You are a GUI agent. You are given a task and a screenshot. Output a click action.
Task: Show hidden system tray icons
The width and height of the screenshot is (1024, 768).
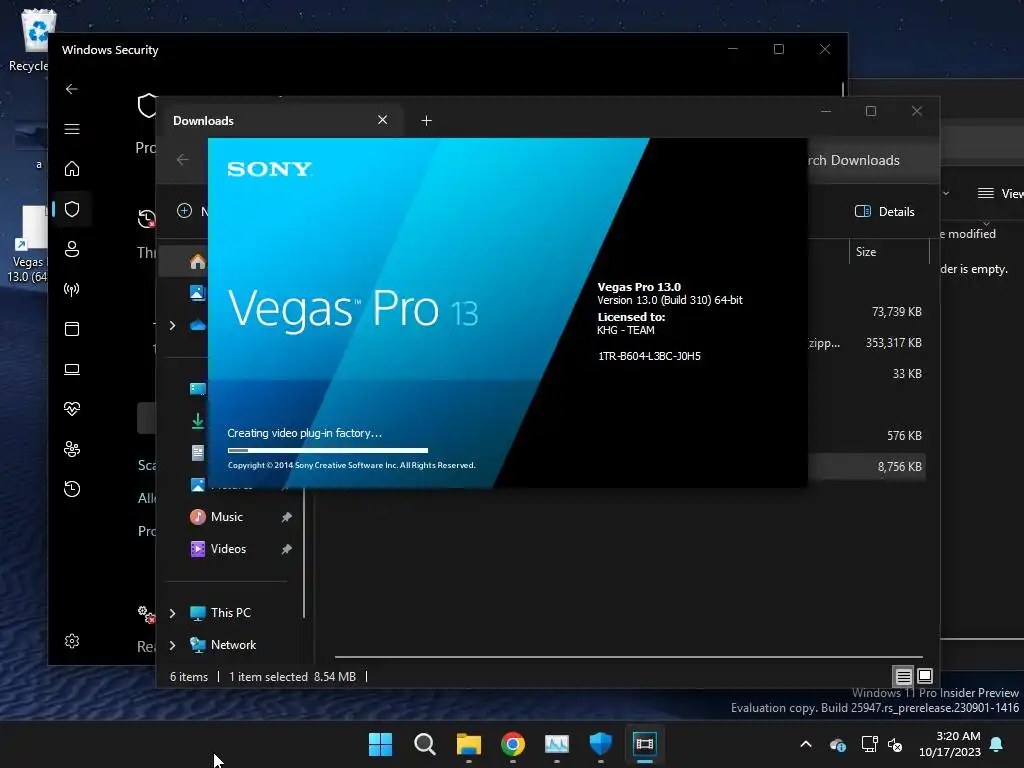point(806,744)
